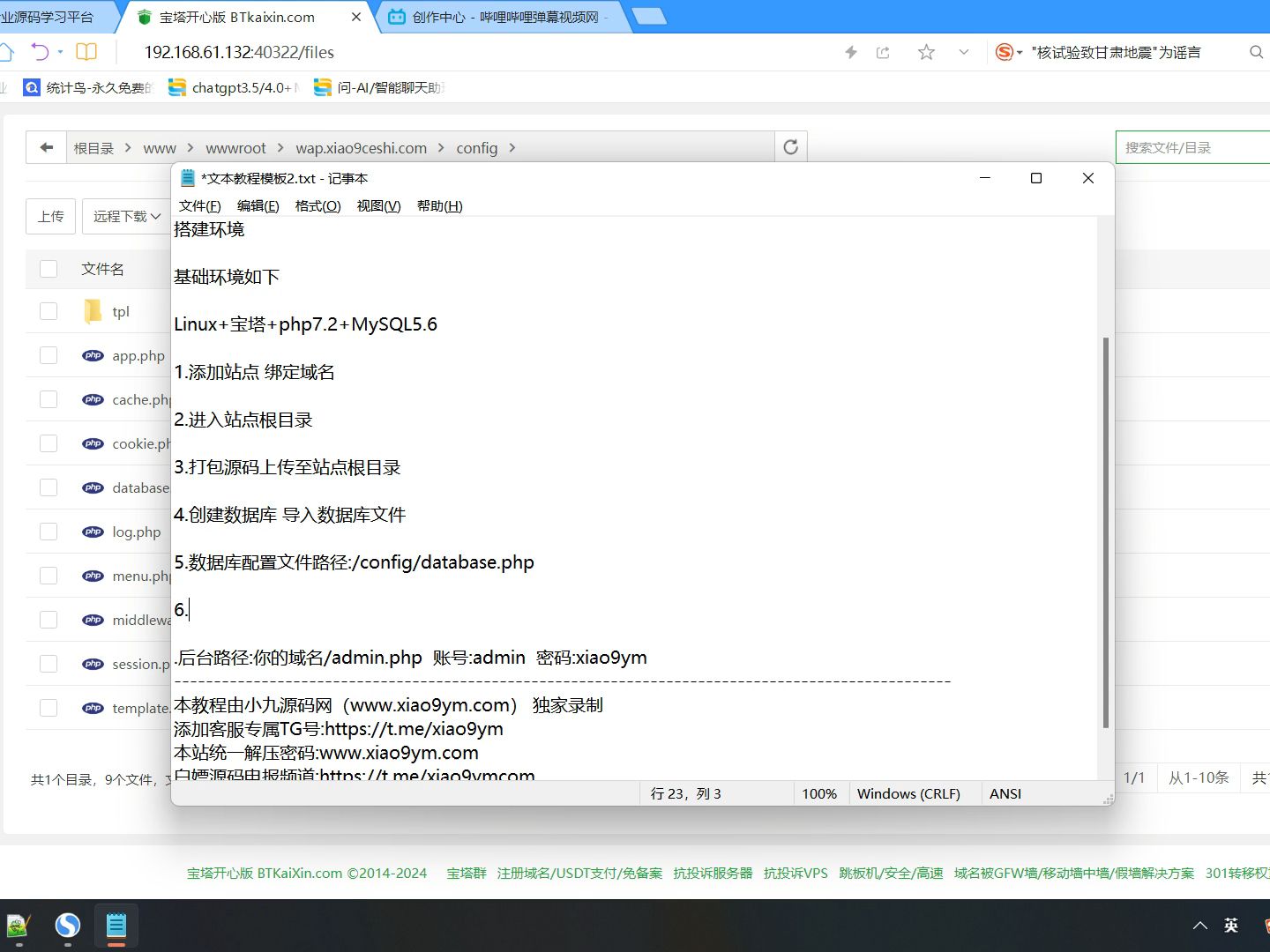Click the chevron after 根目录 in breadcrumb
Viewport: 1270px width, 952px height.
coord(129,148)
